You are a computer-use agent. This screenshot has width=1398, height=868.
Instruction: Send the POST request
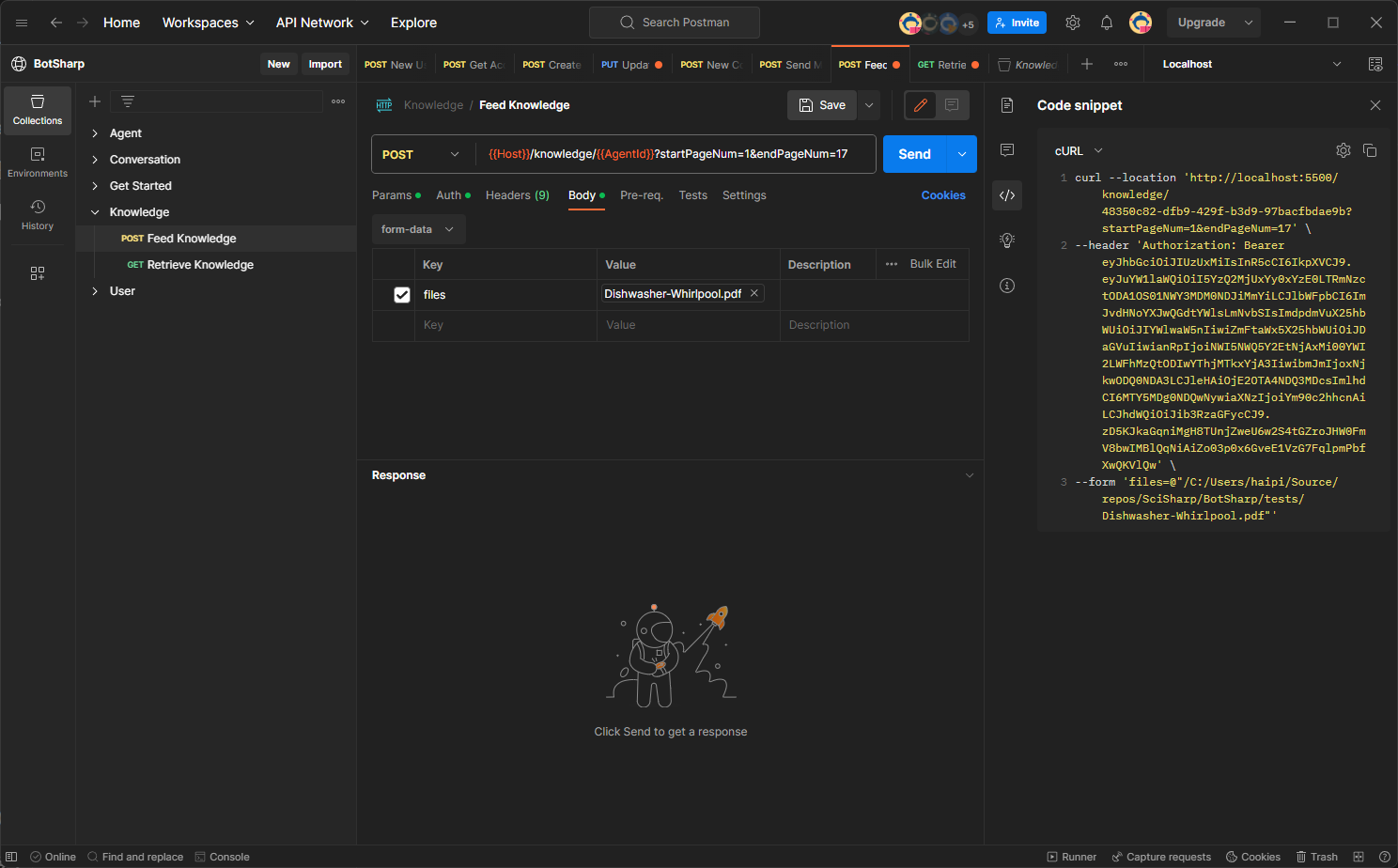pos(915,154)
